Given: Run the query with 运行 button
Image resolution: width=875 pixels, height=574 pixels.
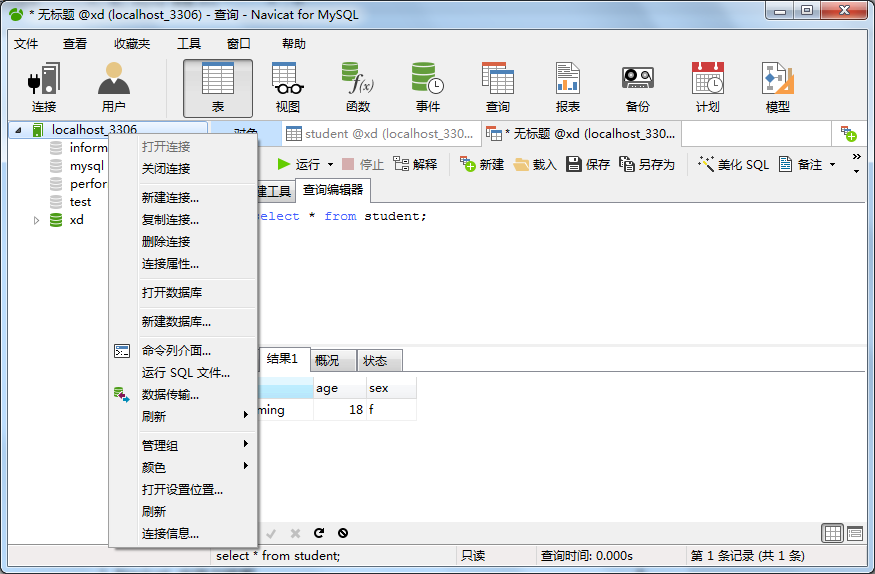Looking at the screenshot, I should [299, 164].
